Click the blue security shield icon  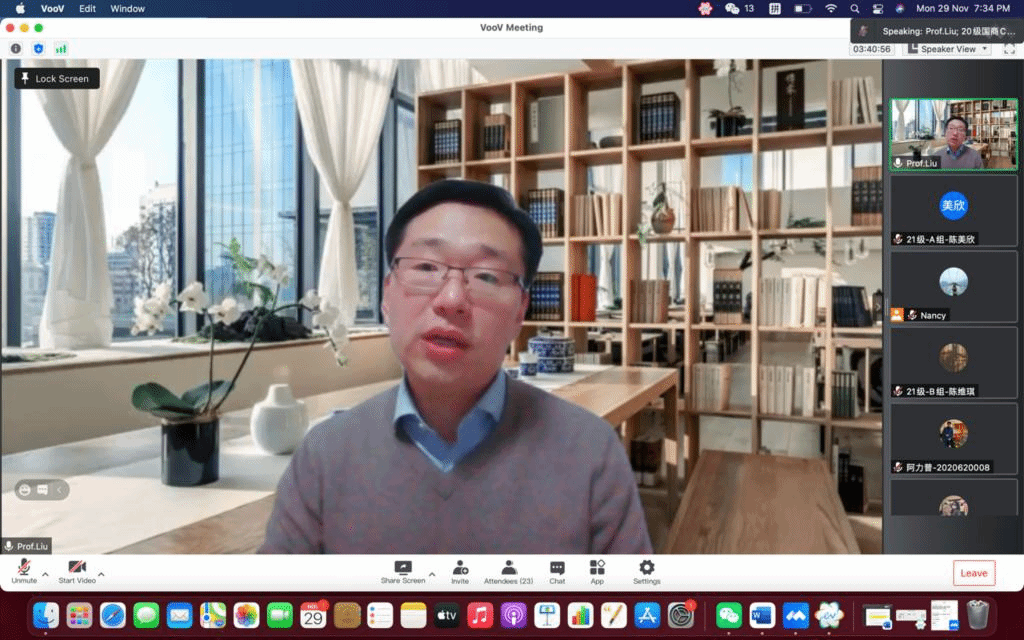click(x=39, y=48)
